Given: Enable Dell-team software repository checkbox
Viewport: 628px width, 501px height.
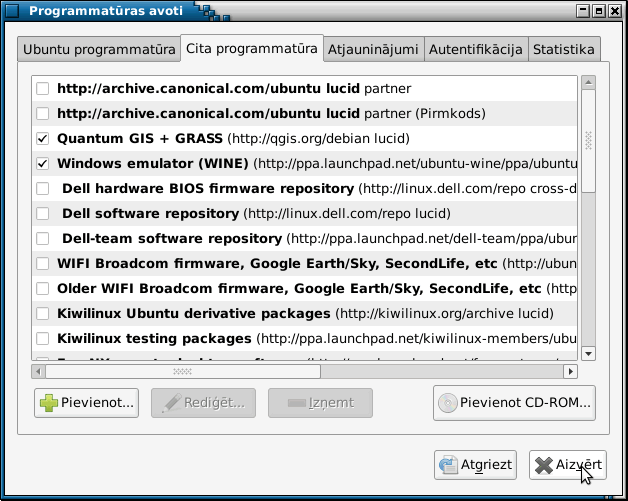Looking at the screenshot, I should [x=42, y=239].
